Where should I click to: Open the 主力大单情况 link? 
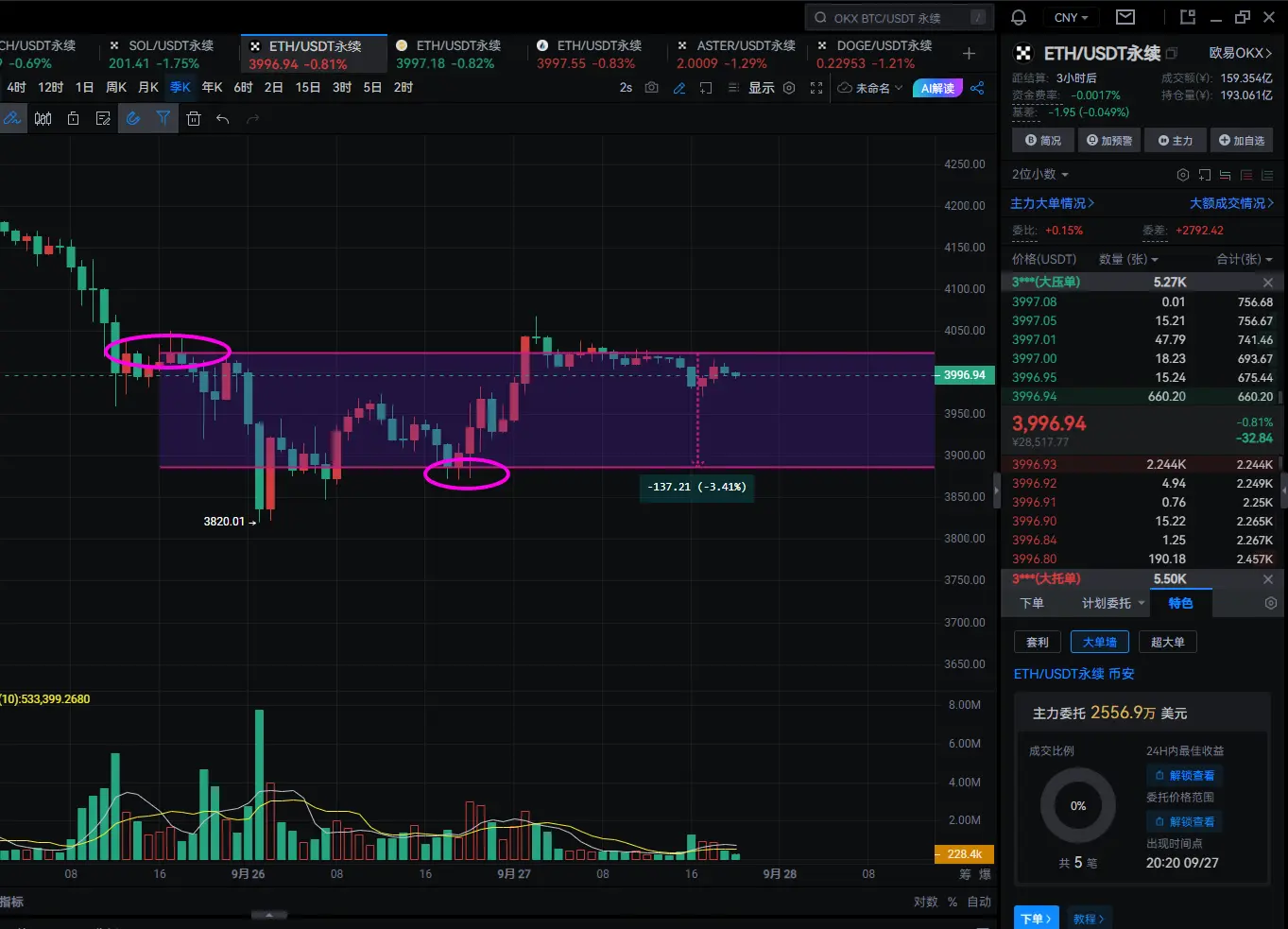coord(1053,203)
